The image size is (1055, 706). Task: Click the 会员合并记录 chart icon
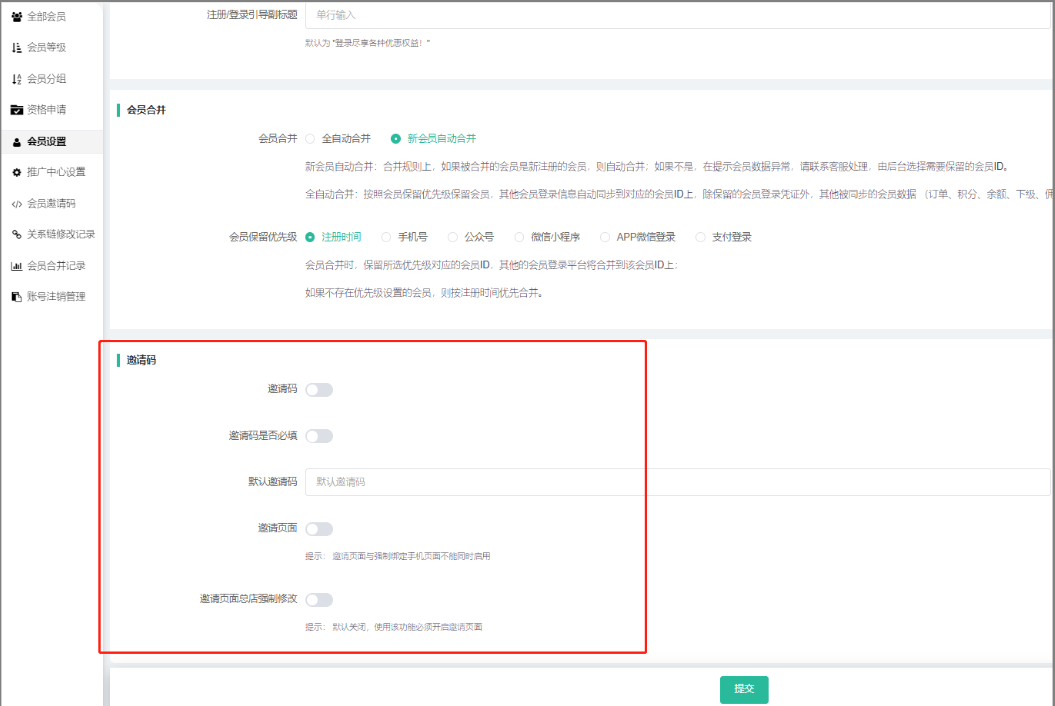click(16, 266)
